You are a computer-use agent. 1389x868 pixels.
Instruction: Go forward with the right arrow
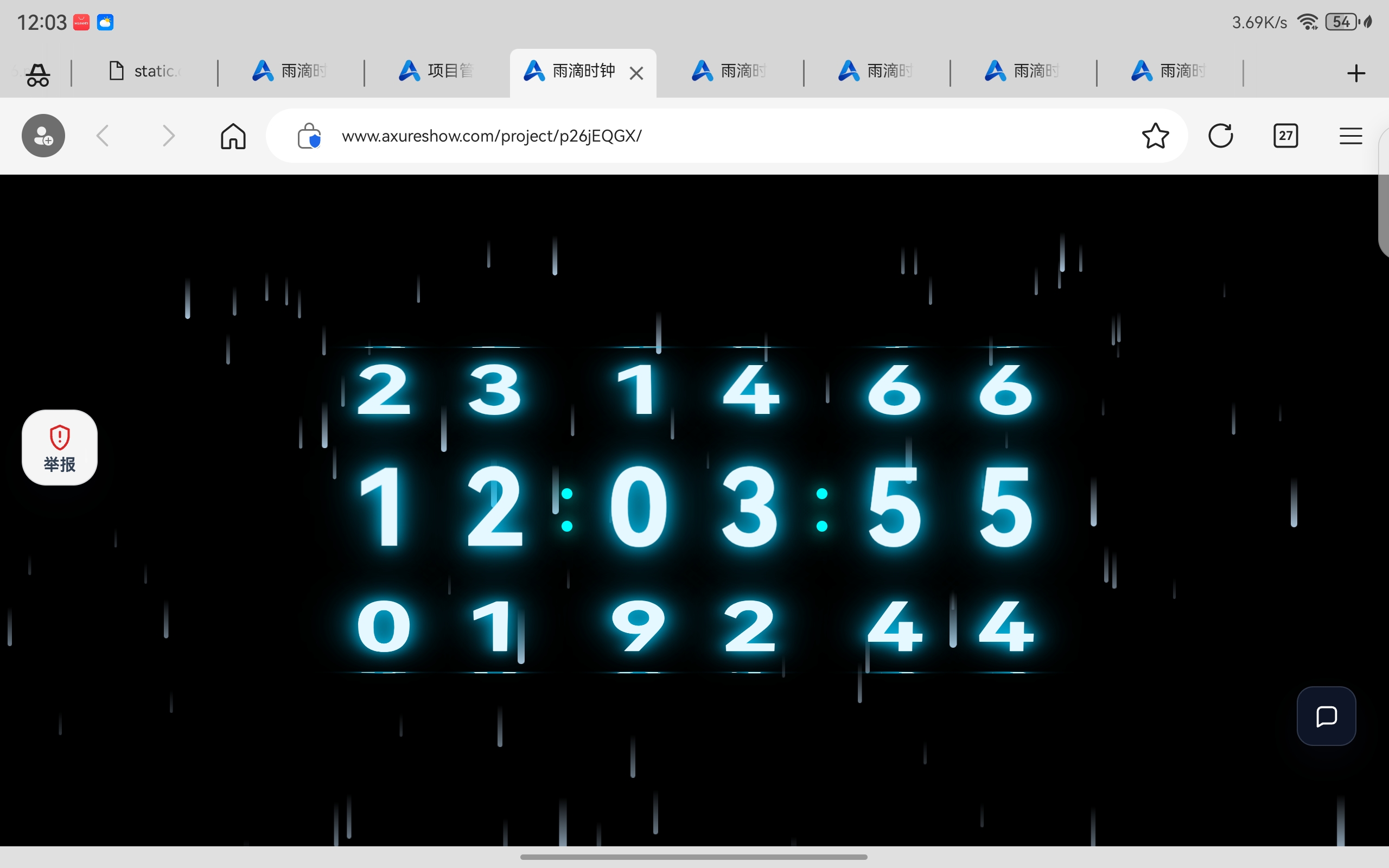[168, 136]
